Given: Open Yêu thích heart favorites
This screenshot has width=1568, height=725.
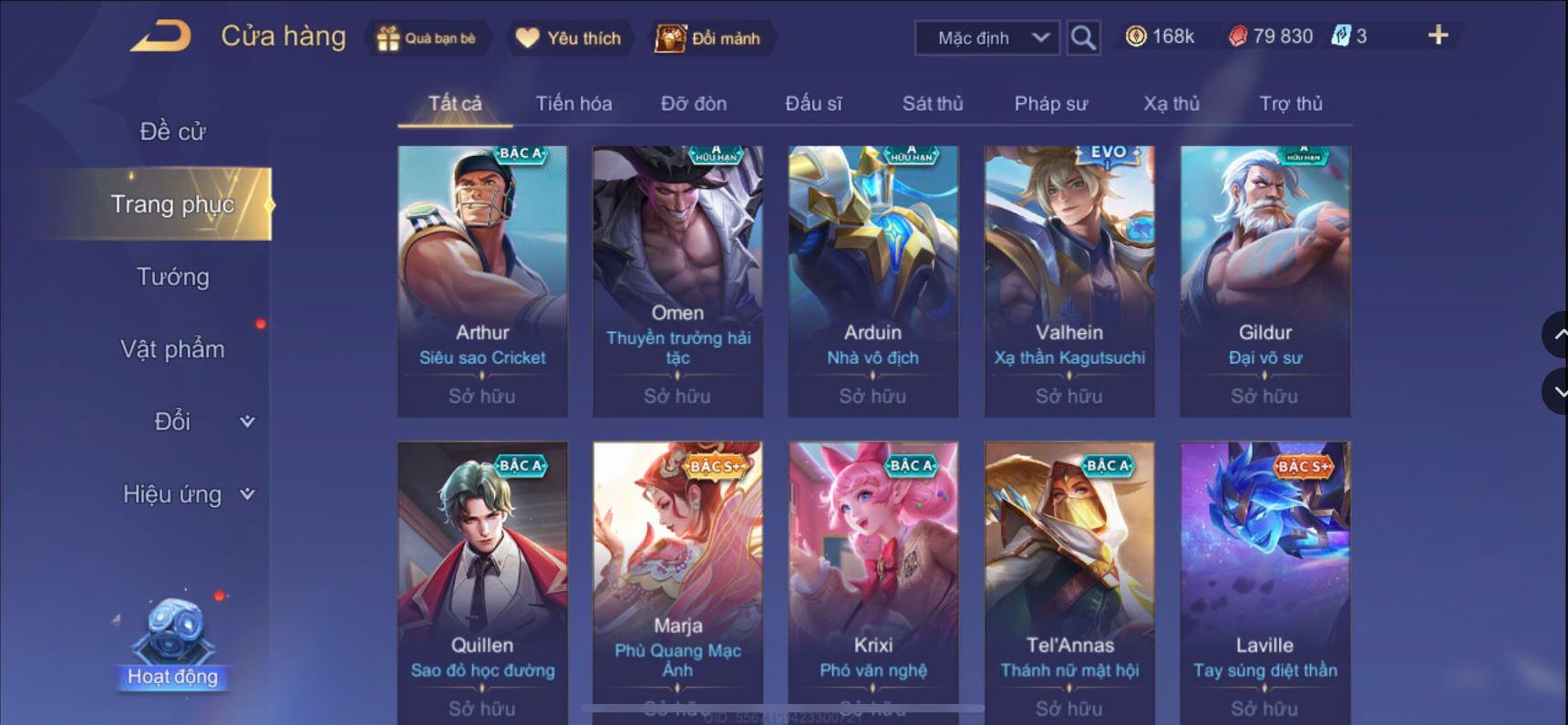Looking at the screenshot, I should pyautogui.click(x=527, y=37).
